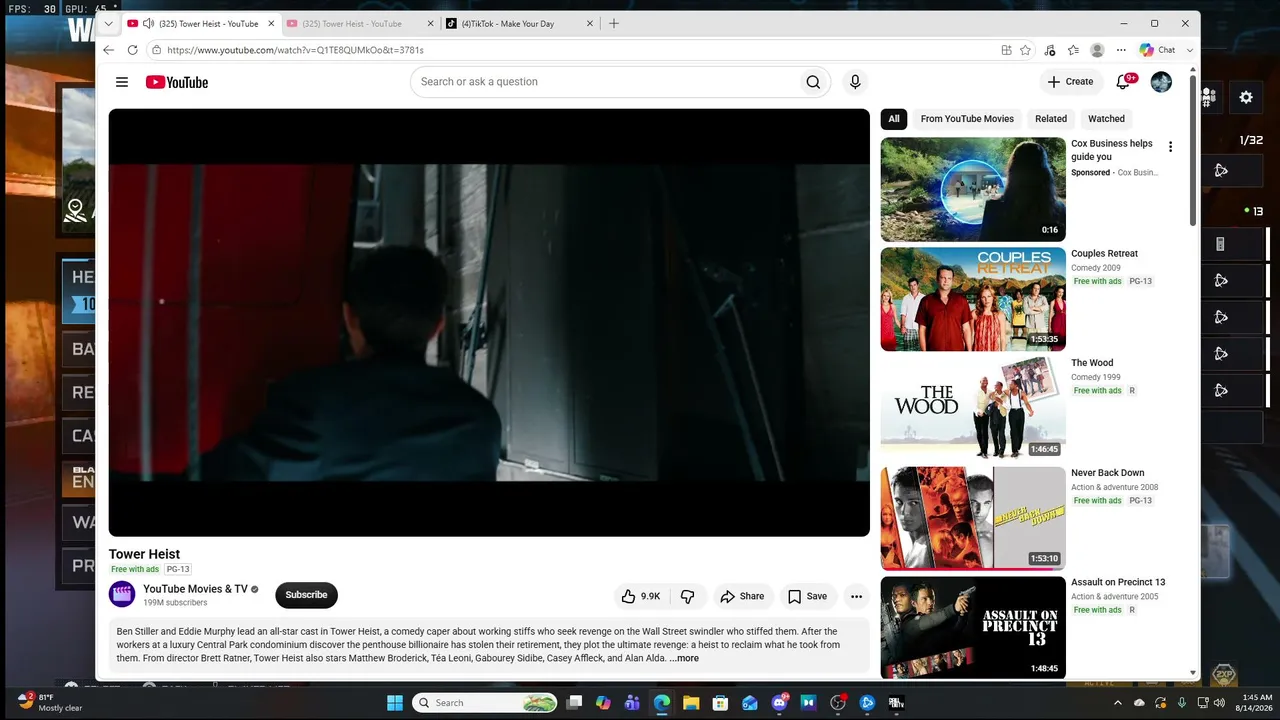Open the Couples Retreat movie thumbnail

pyautogui.click(x=973, y=299)
